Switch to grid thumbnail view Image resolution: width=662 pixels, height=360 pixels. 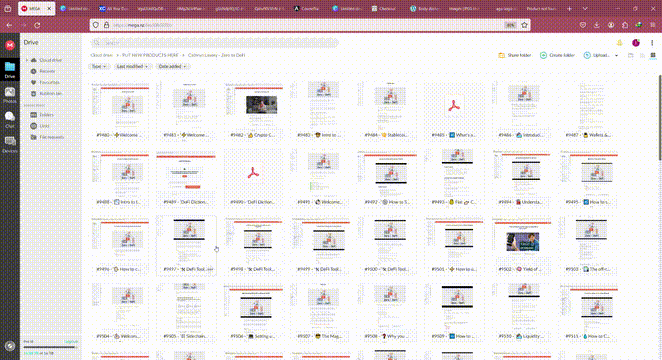pyautogui.click(x=653, y=55)
